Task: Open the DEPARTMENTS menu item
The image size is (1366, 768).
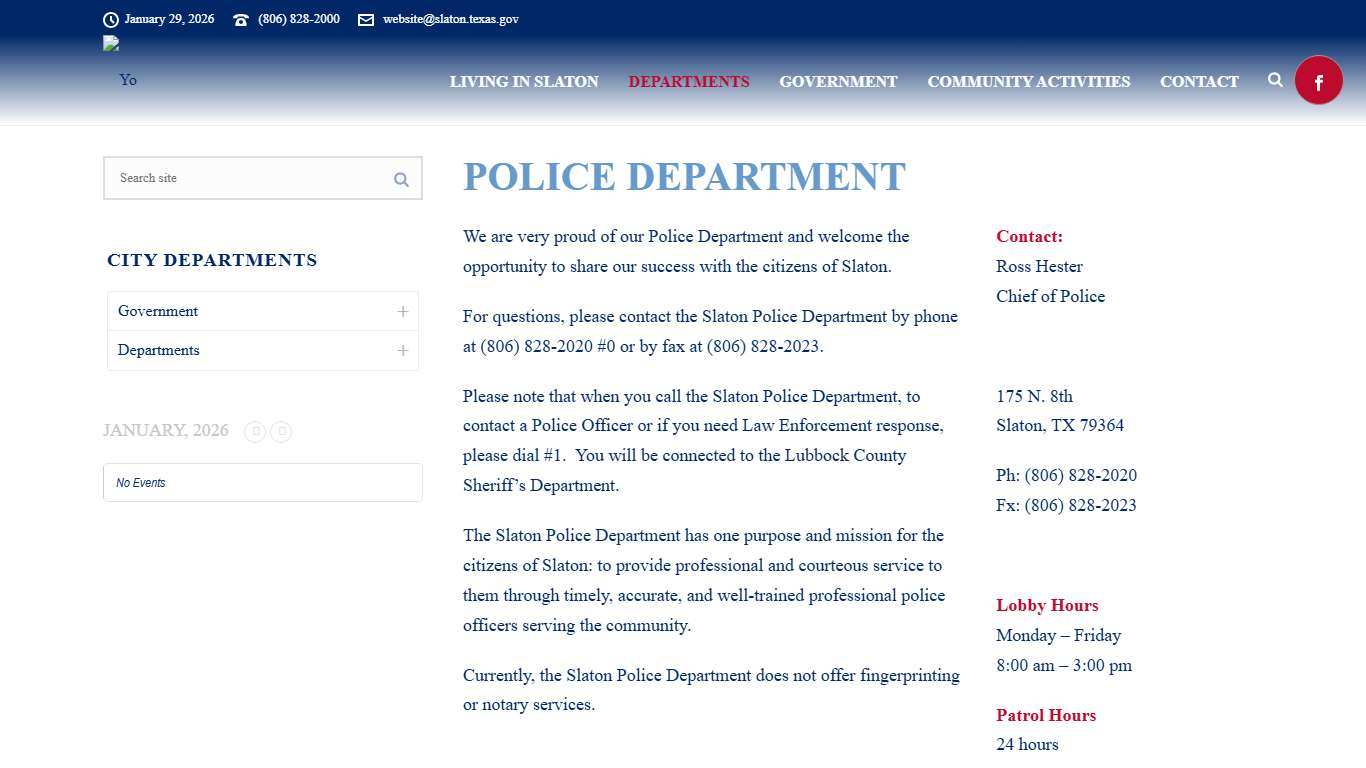Action: pyautogui.click(x=688, y=82)
